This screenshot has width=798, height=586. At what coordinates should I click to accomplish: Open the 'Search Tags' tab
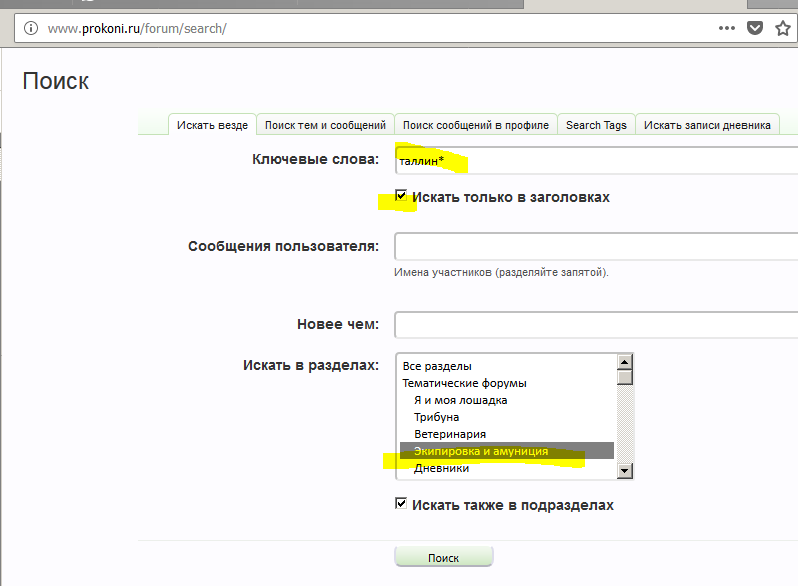[596, 125]
